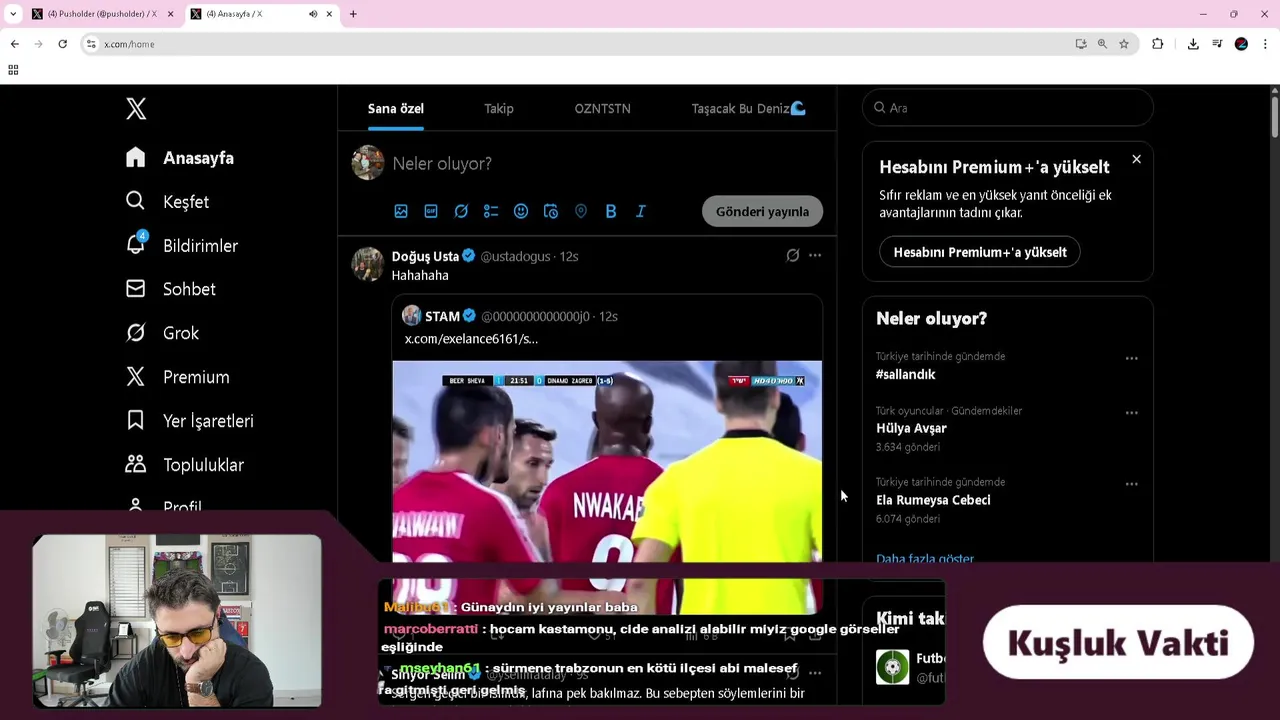Image resolution: width=1280 pixels, height=720 pixels.
Task: Open media control button in toolbar
Action: 1217,44
